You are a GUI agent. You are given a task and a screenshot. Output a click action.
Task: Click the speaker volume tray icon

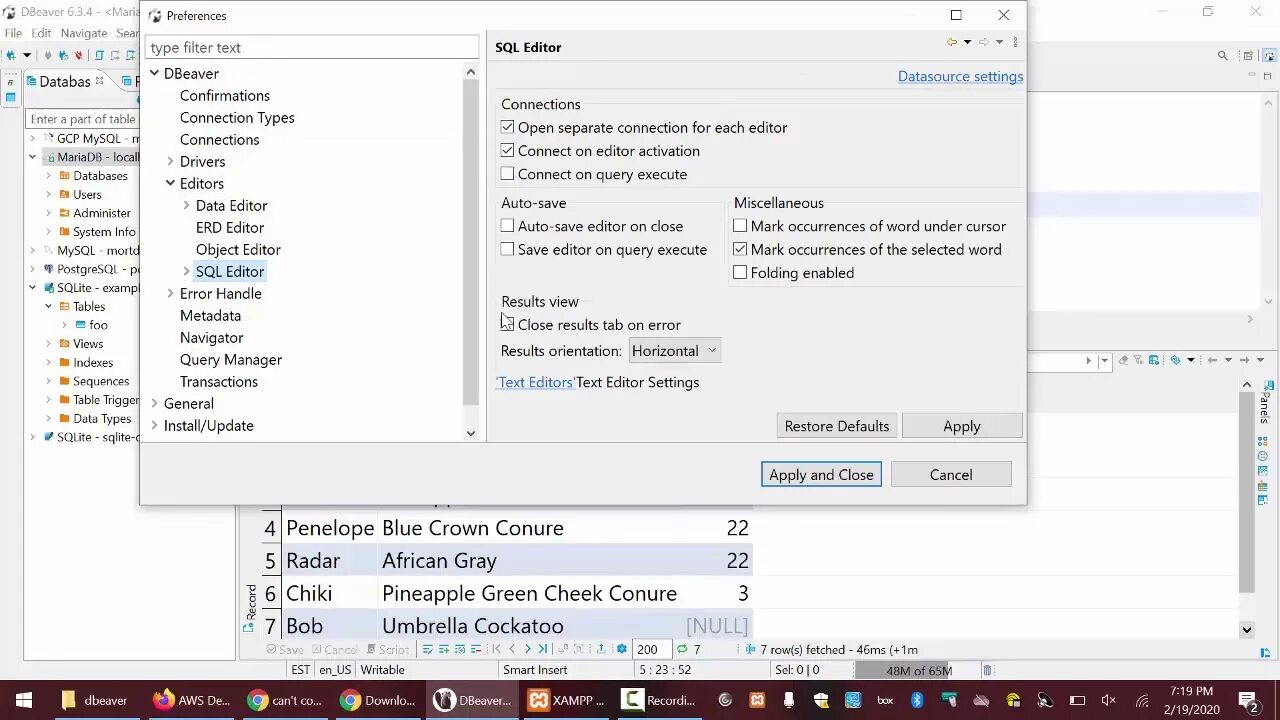pyautogui.click(x=1108, y=700)
